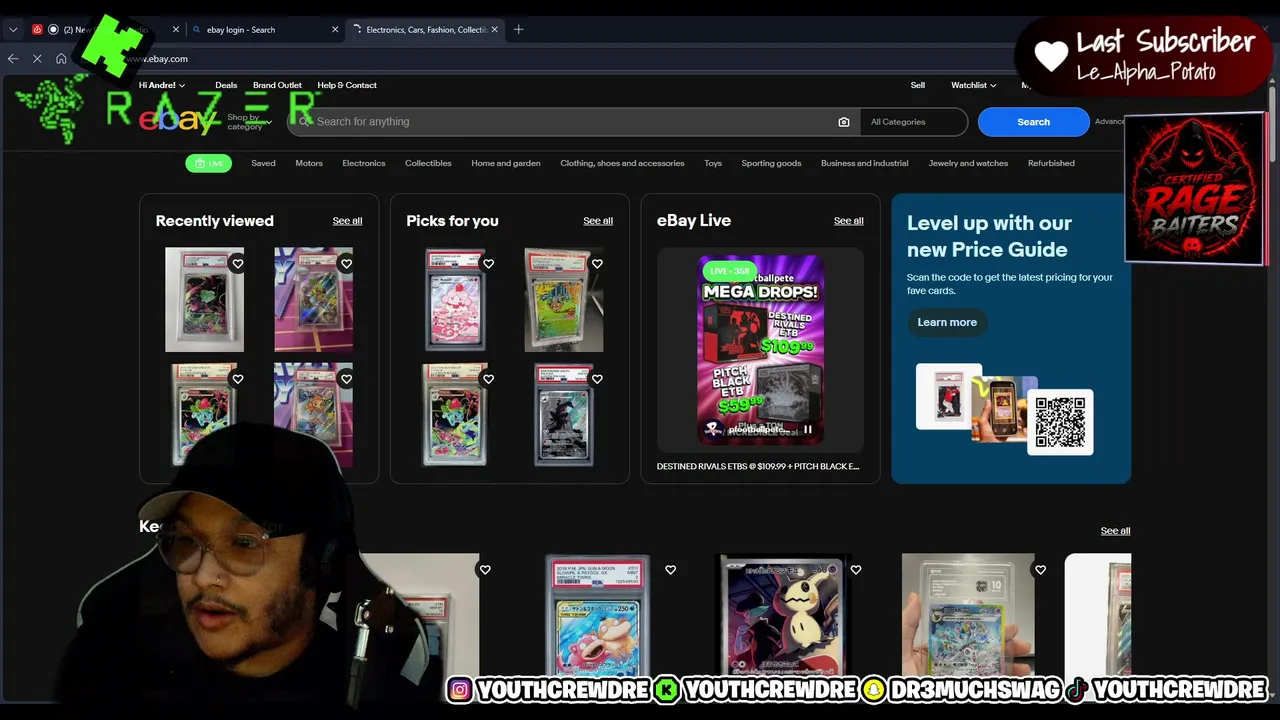Click Learn more on Price Guide banner
Viewport: 1280px width, 720px height.
[947, 322]
